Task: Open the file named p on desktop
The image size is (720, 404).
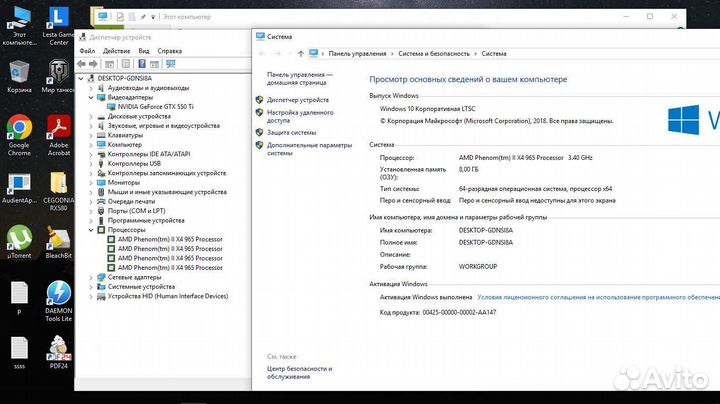Action: [x=19, y=298]
